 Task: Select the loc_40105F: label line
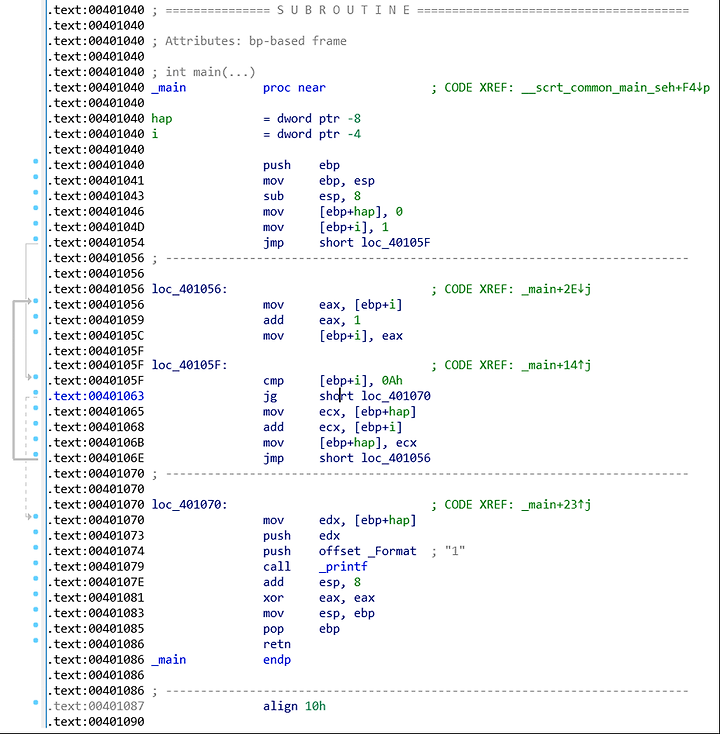[x=190, y=365]
